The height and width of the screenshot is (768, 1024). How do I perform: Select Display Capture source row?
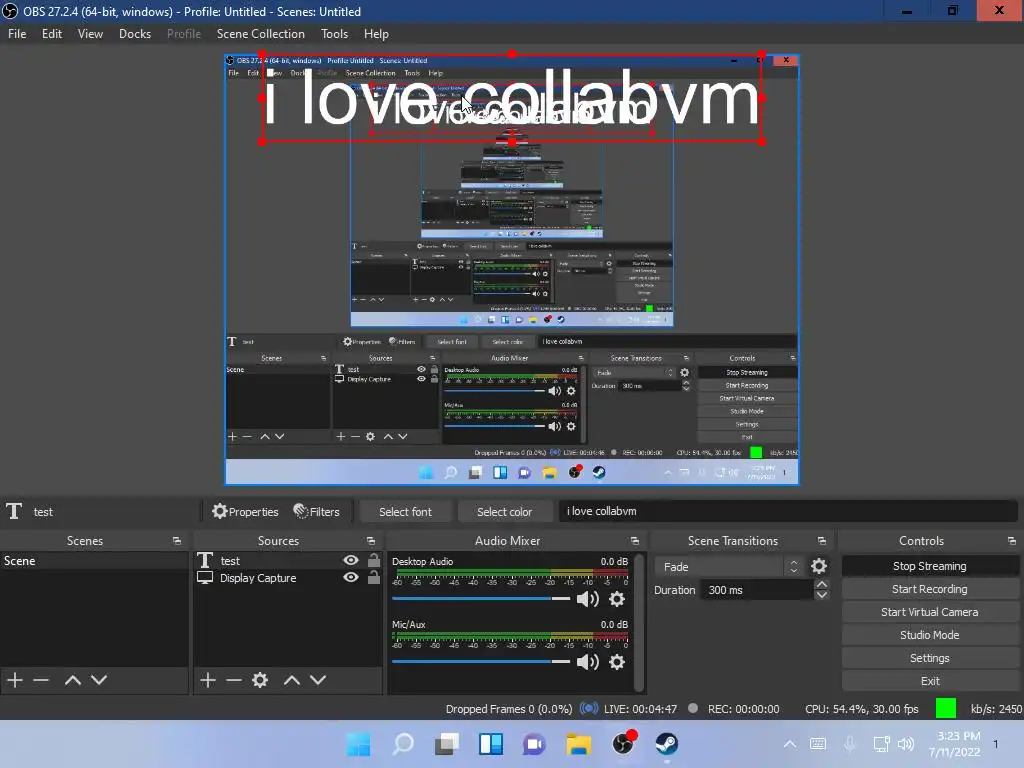(287, 577)
